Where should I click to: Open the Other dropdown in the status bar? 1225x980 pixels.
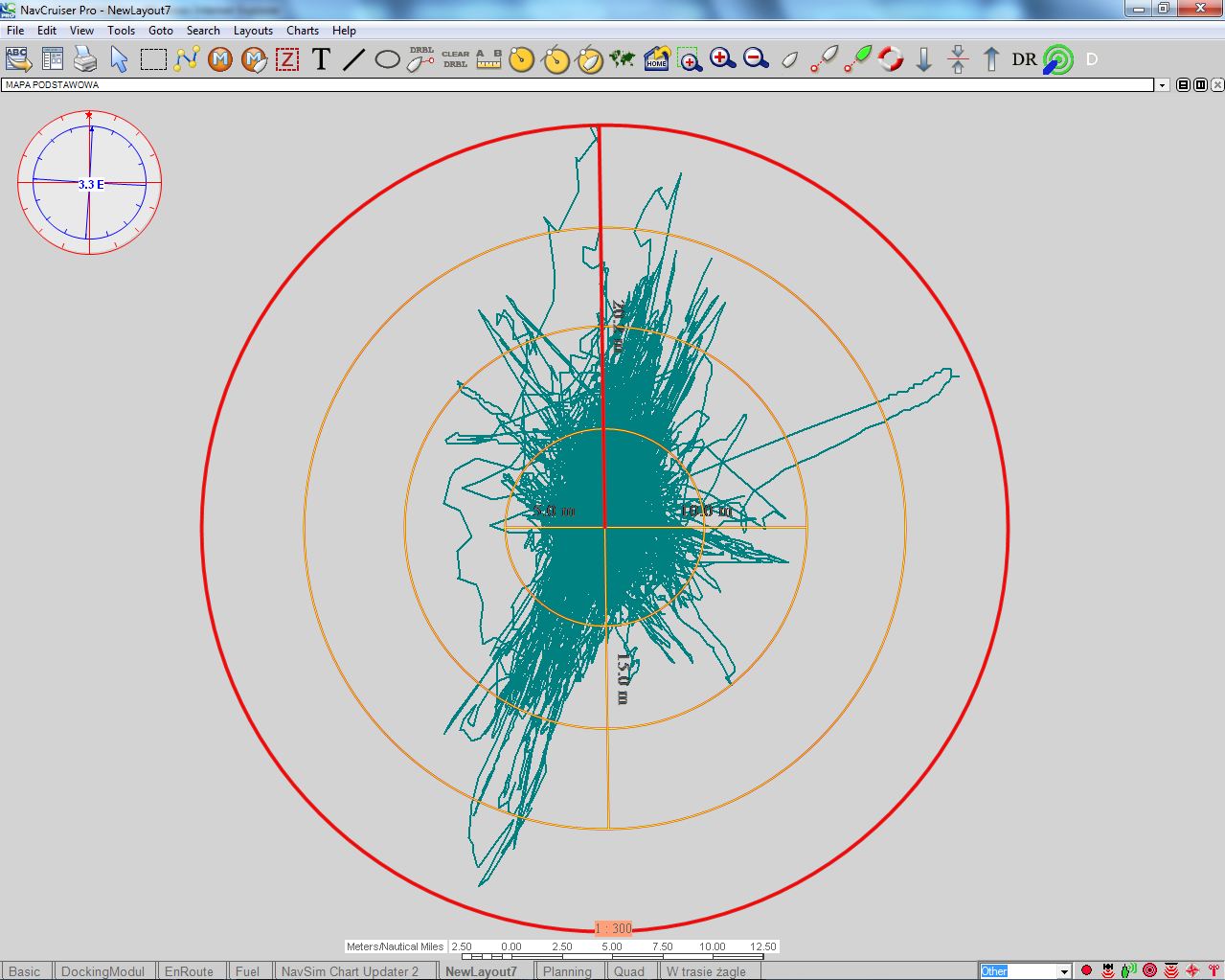tap(1064, 971)
